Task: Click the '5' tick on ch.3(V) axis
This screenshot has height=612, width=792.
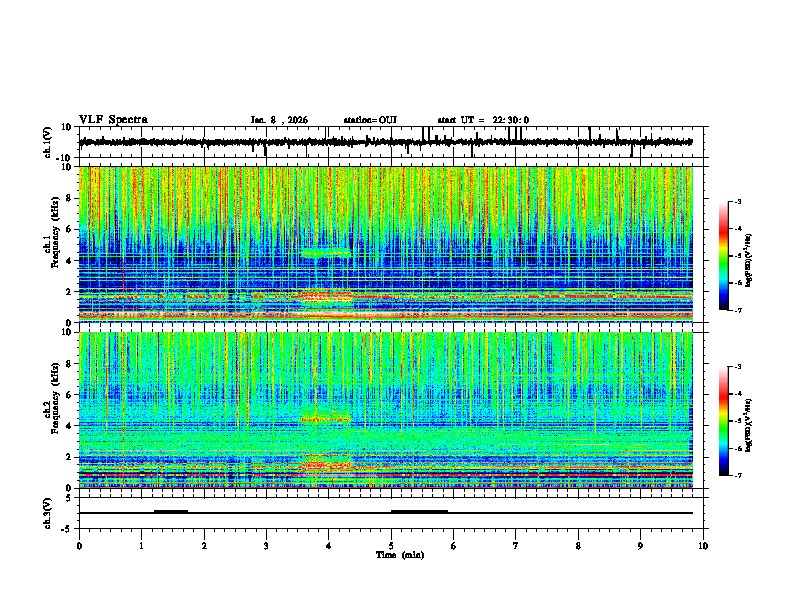Action: pos(69,497)
